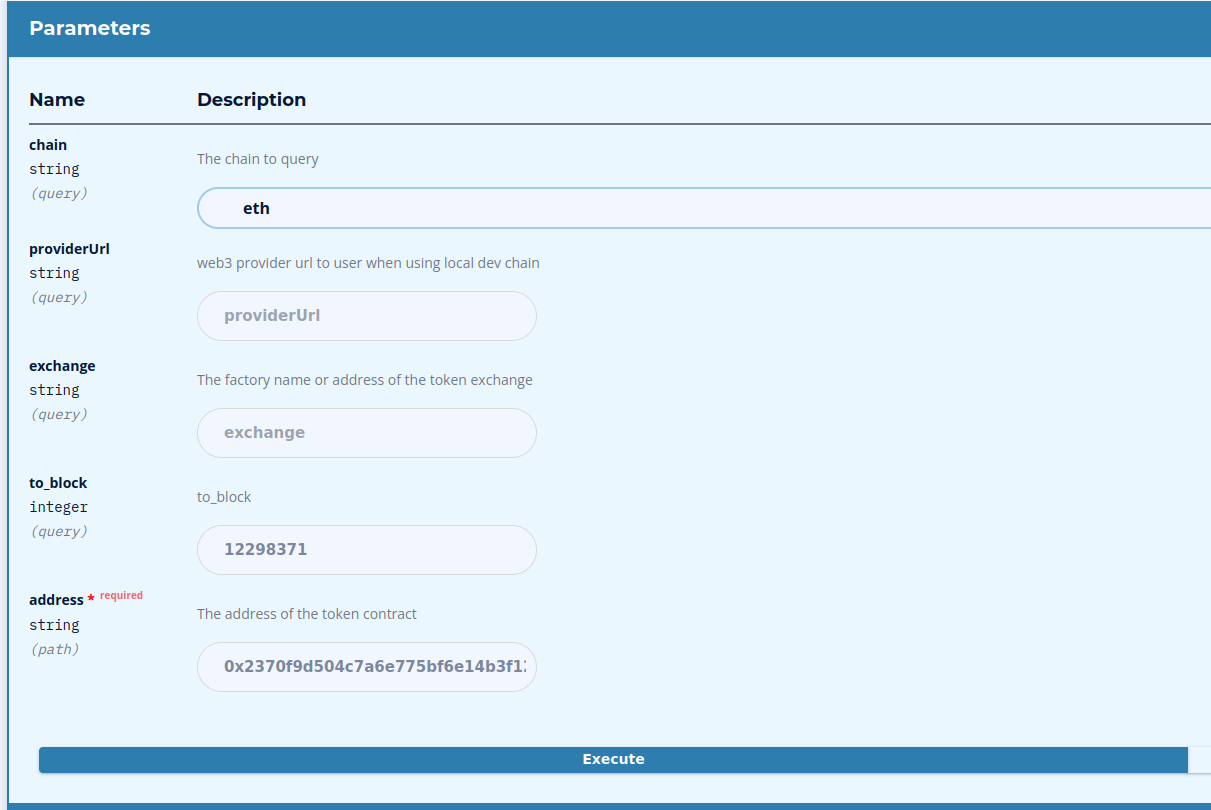Click the to_block parameter name

(x=57, y=482)
